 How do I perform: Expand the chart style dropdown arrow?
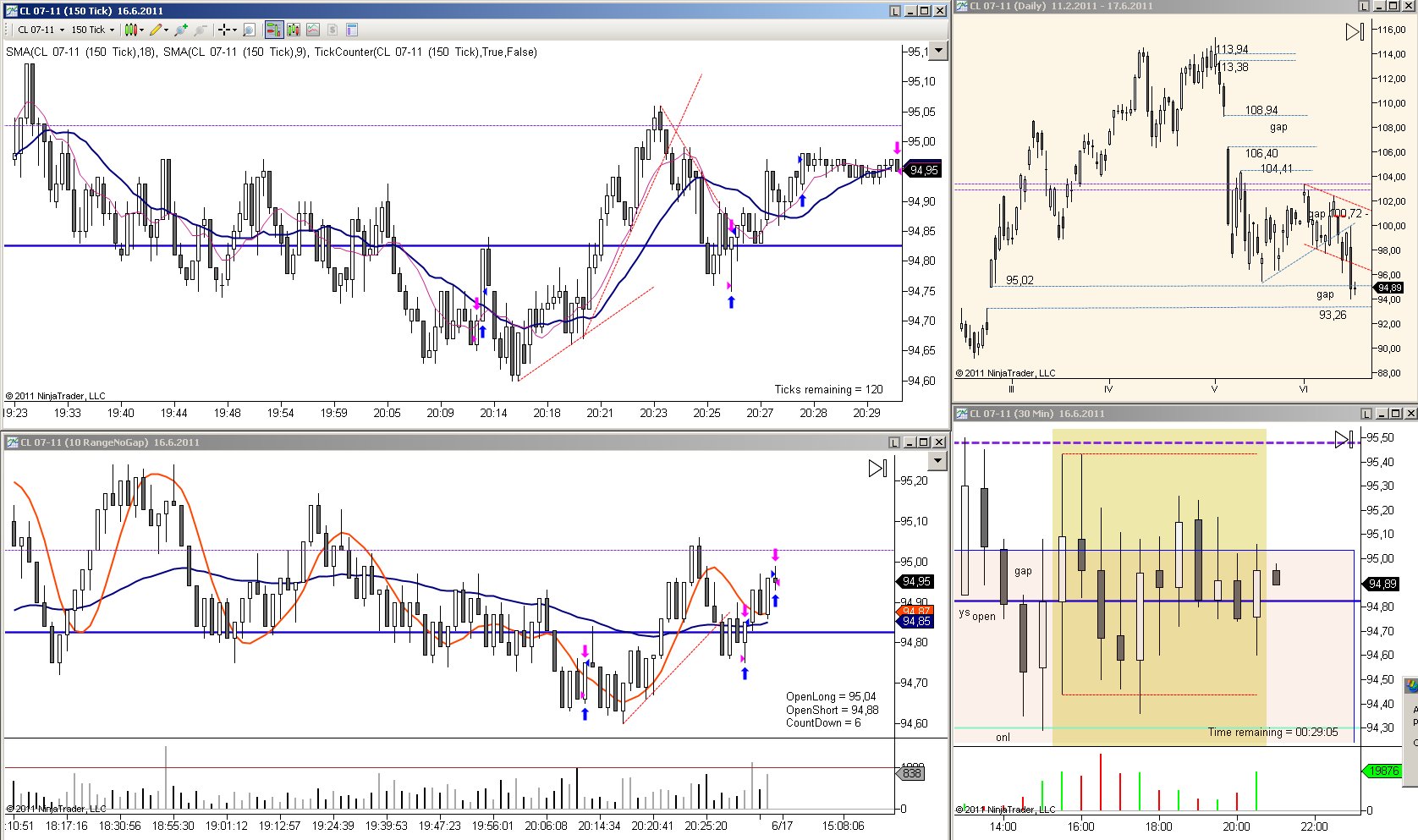point(141,30)
